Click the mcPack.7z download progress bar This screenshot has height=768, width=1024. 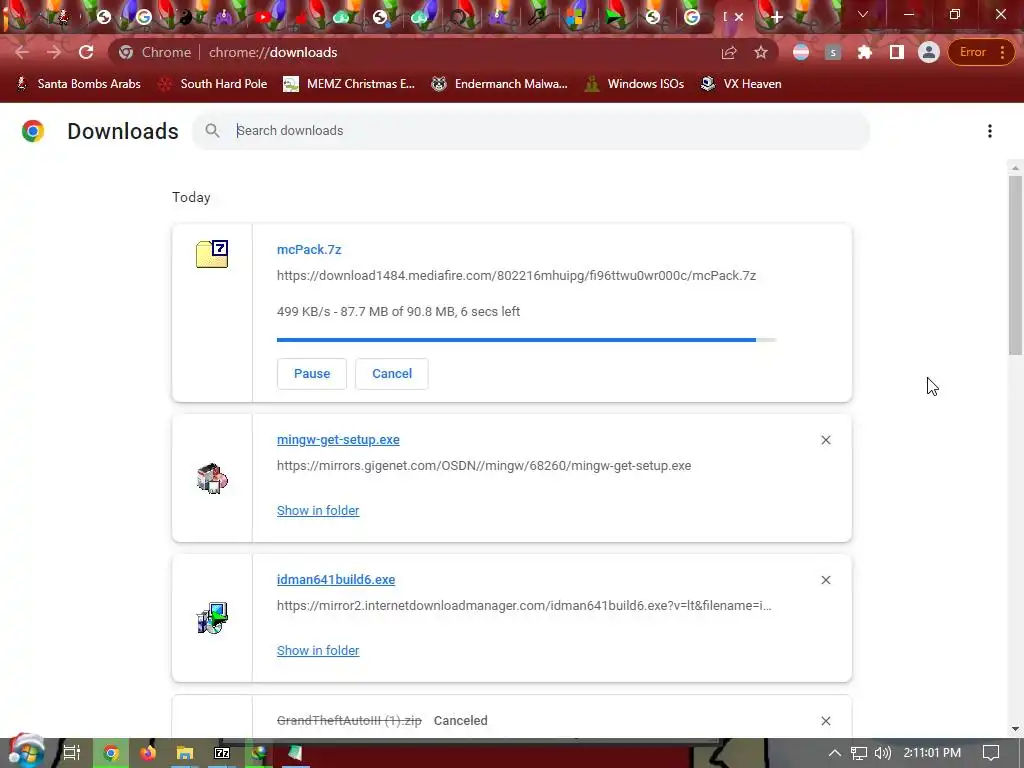coord(526,340)
